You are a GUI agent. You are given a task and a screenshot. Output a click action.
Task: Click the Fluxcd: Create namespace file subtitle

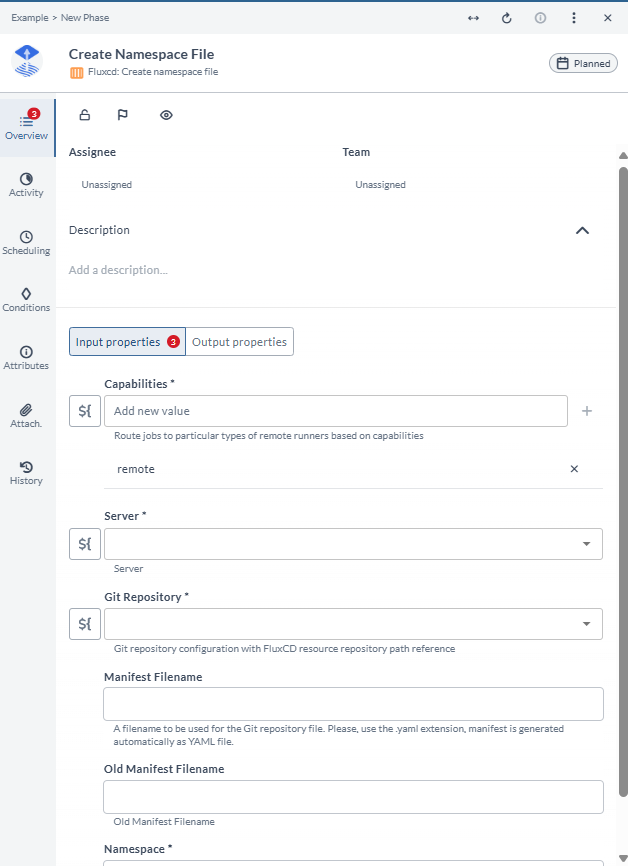[x=153, y=72]
